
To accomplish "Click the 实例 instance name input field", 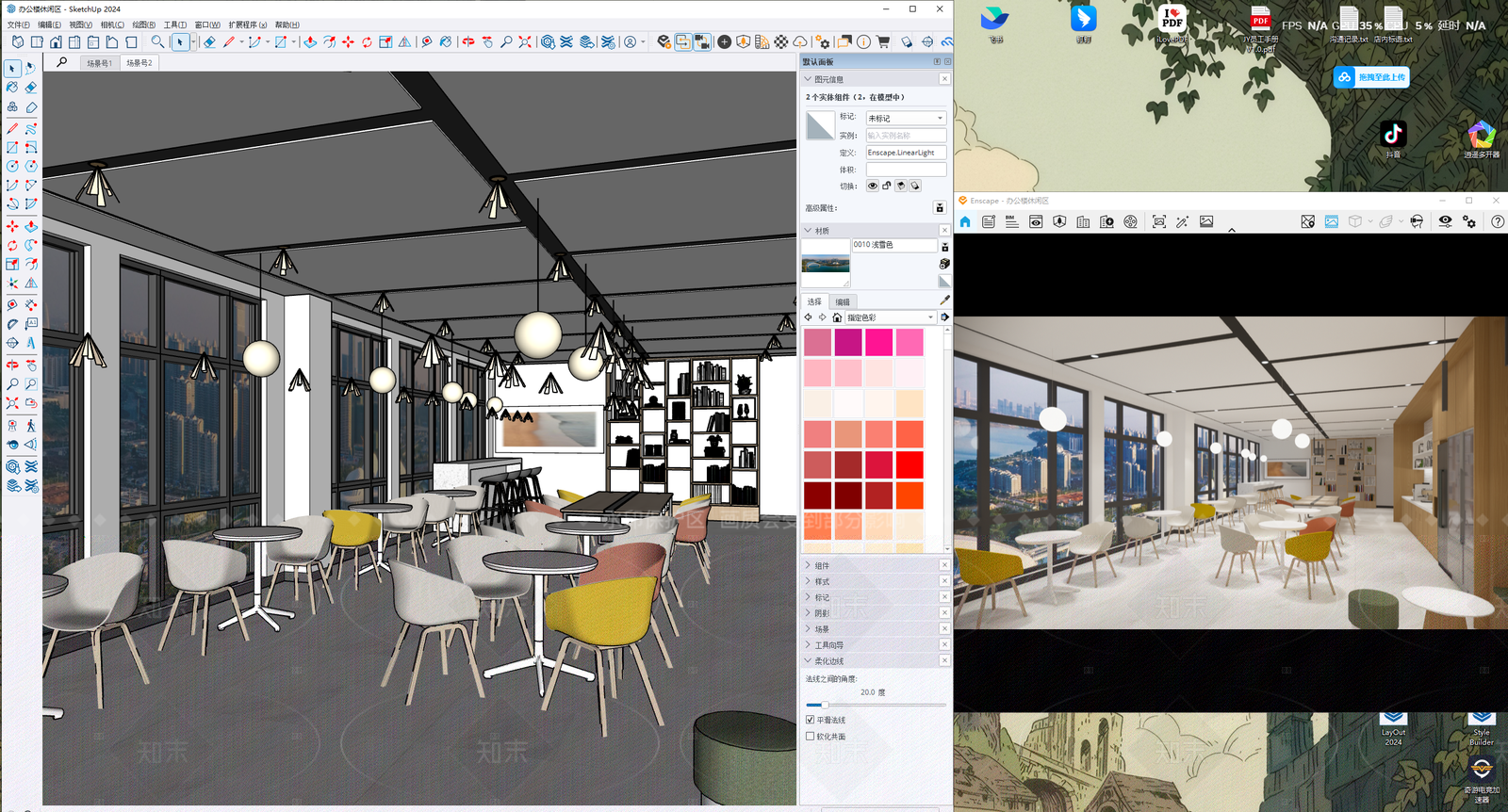I will (x=906, y=136).
